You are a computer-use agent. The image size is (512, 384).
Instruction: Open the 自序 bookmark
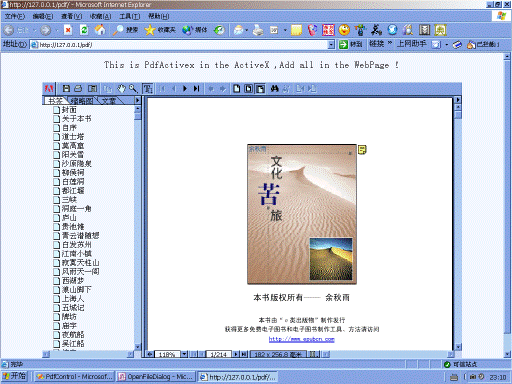69,127
